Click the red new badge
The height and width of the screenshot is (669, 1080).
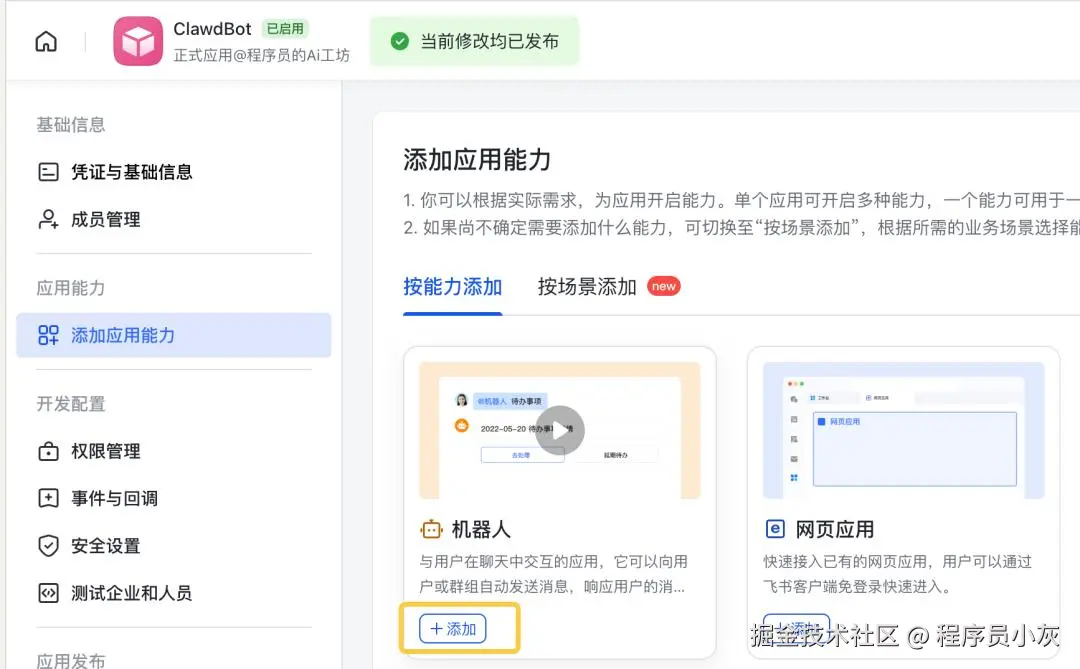coord(663,287)
